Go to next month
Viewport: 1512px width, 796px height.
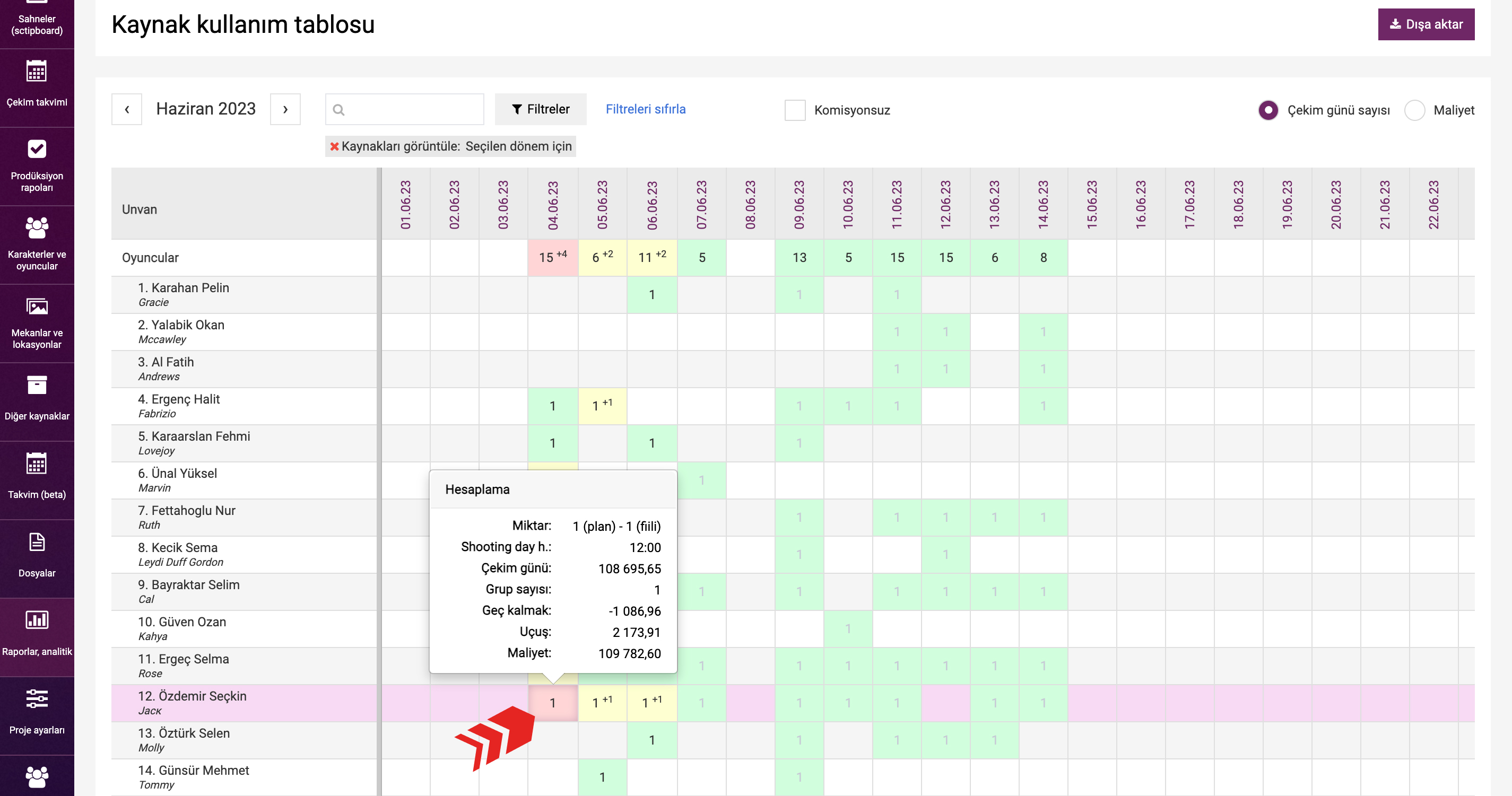coord(285,109)
